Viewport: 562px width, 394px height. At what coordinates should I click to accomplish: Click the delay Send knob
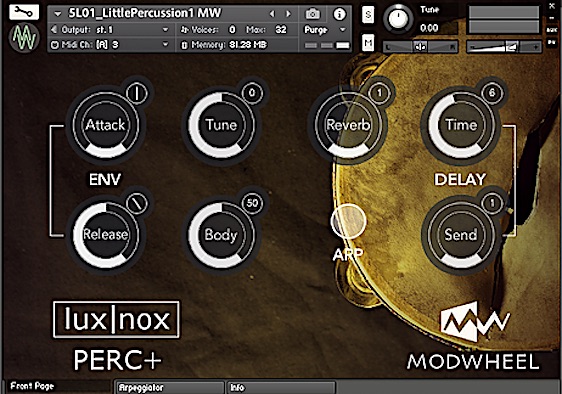pyautogui.click(x=461, y=234)
